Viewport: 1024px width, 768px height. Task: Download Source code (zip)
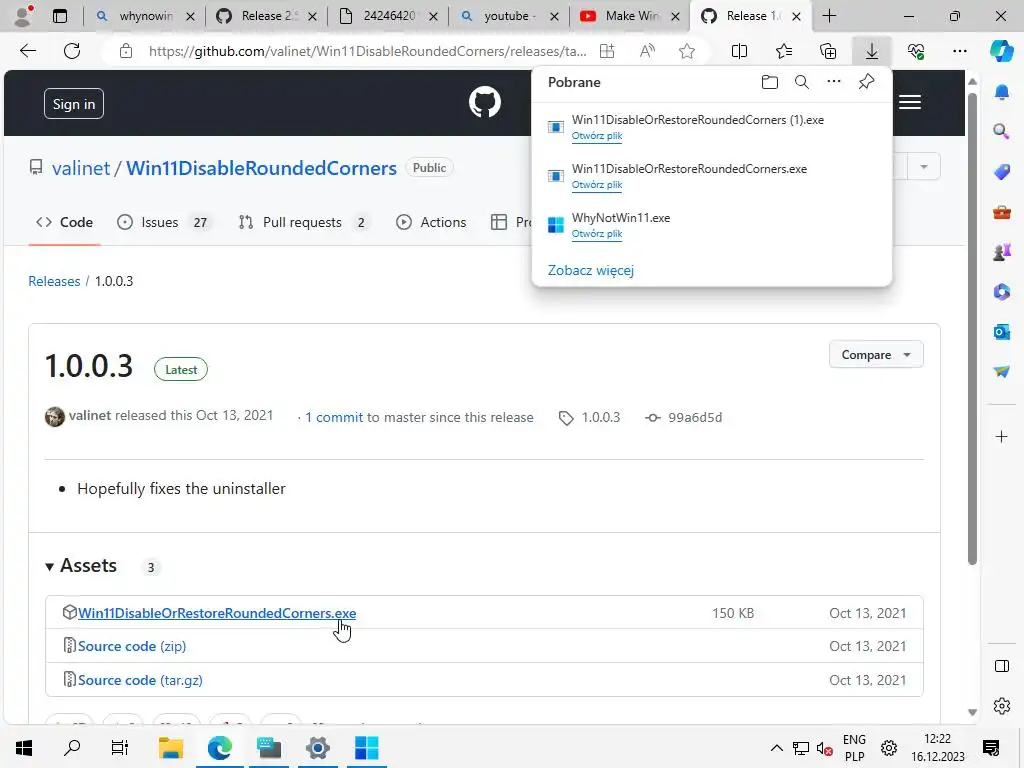(132, 646)
